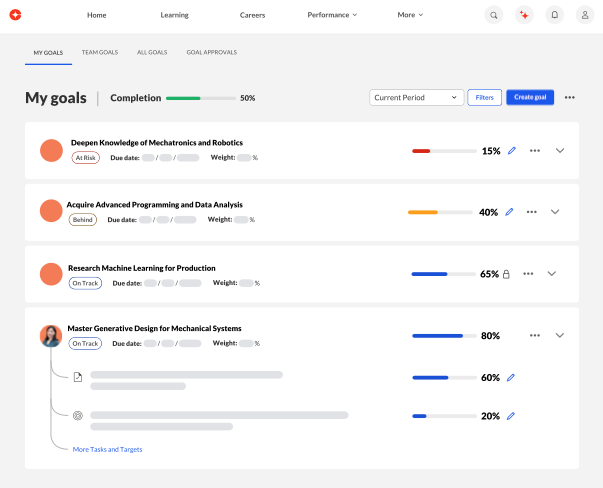The height and width of the screenshot is (488, 603).
Task: Open the Current Period dropdown
Action: coord(416,98)
